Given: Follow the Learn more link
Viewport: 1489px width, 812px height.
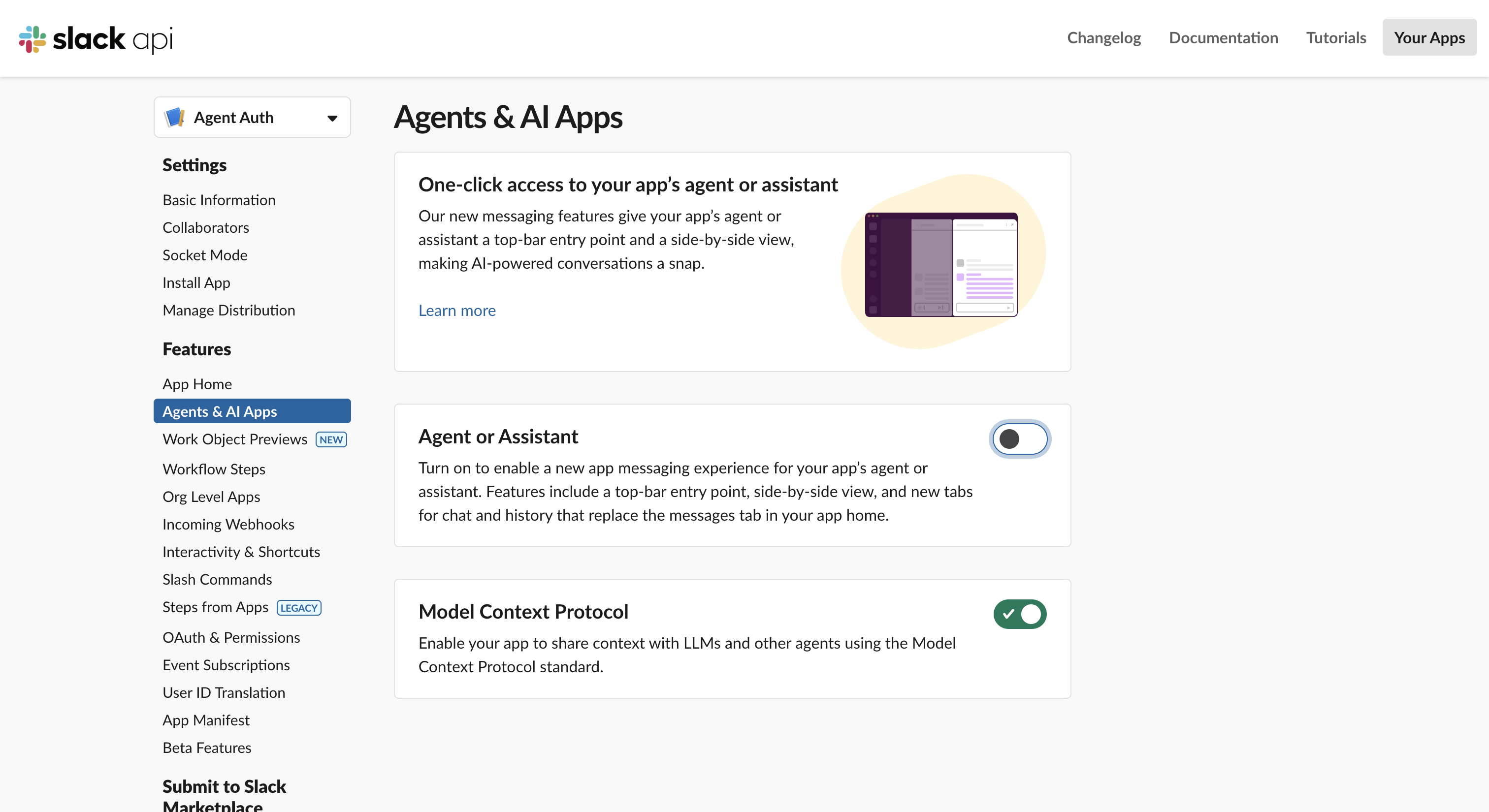Looking at the screenshot, I should pos(456,310).
